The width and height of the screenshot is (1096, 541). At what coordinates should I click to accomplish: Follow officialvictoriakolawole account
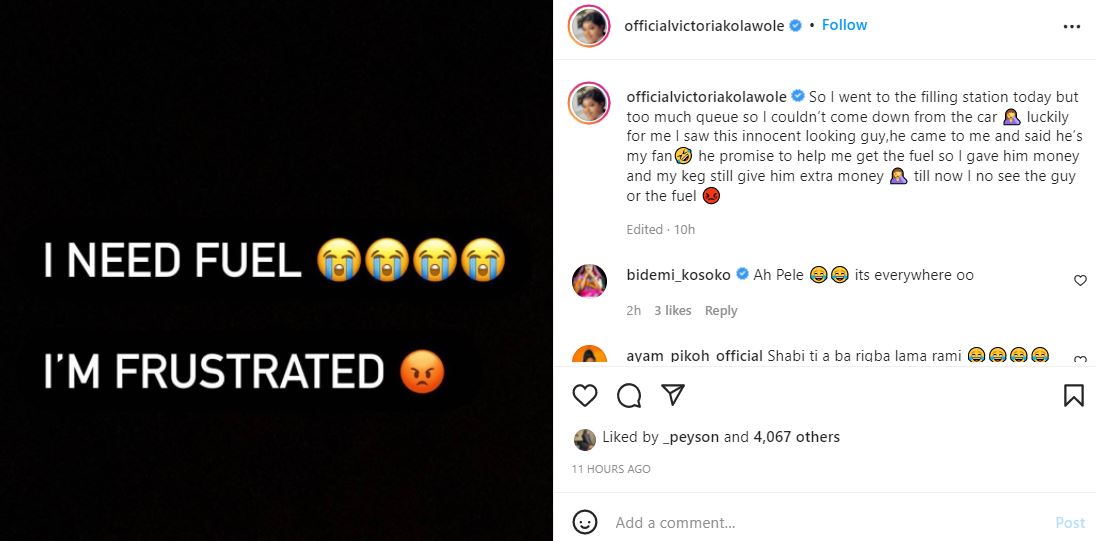[844, 25]
